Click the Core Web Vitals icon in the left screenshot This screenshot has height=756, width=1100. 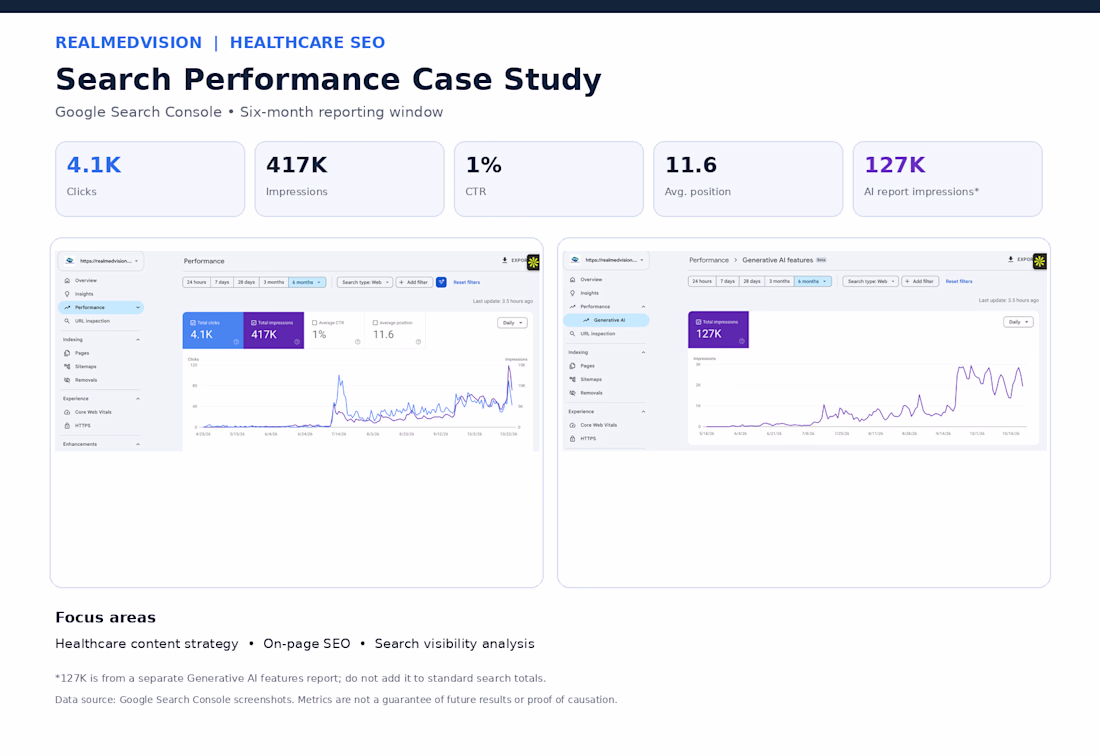coord(67,412)
